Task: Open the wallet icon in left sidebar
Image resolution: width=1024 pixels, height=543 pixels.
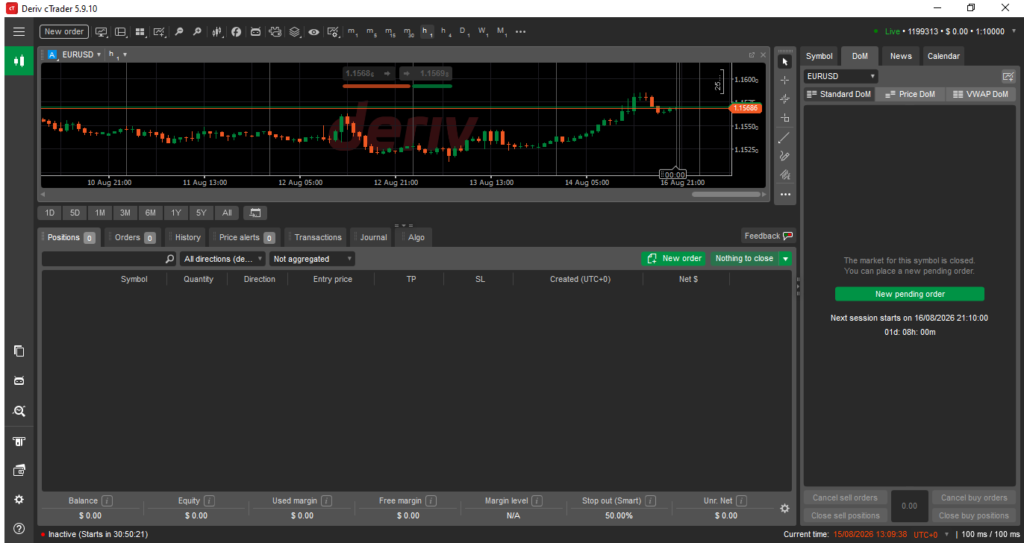Action: pos(19,470)
